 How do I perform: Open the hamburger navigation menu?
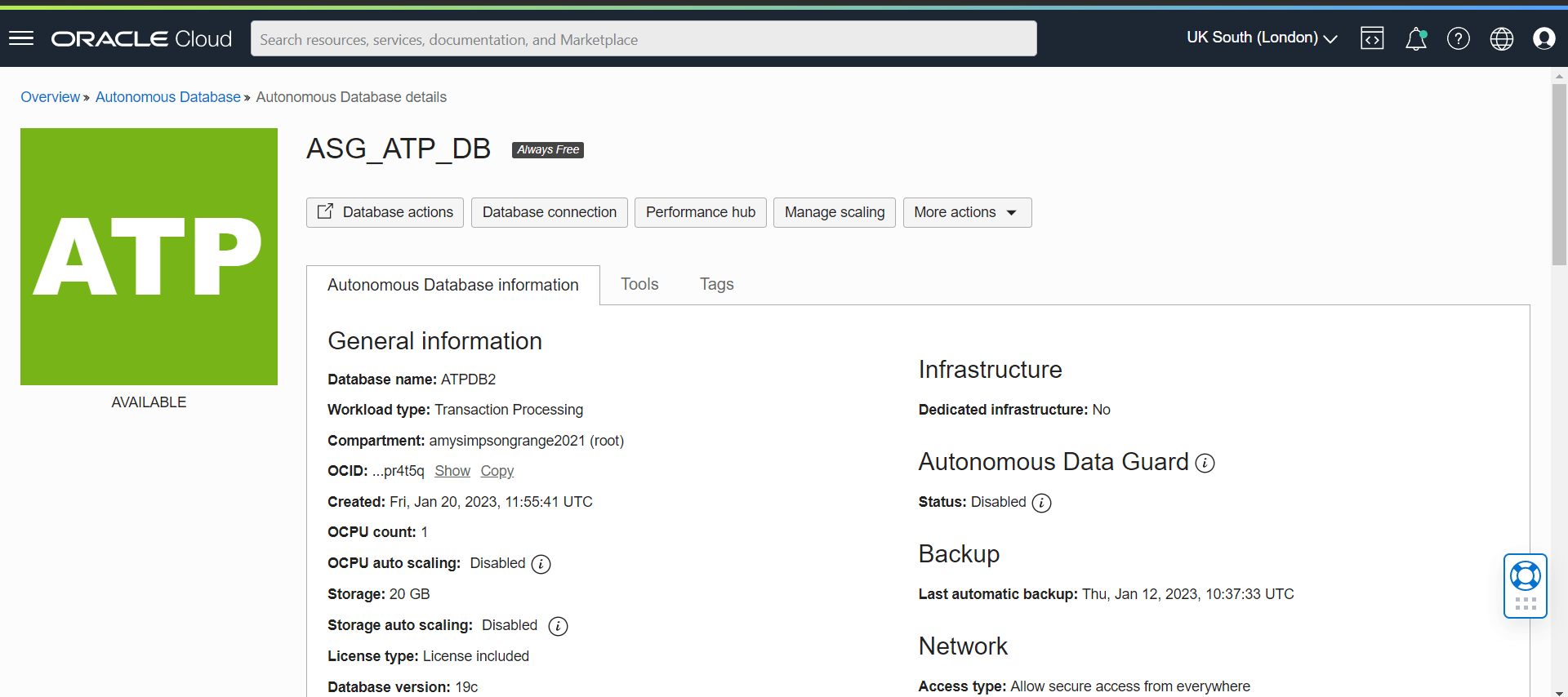tap(21, 38)
